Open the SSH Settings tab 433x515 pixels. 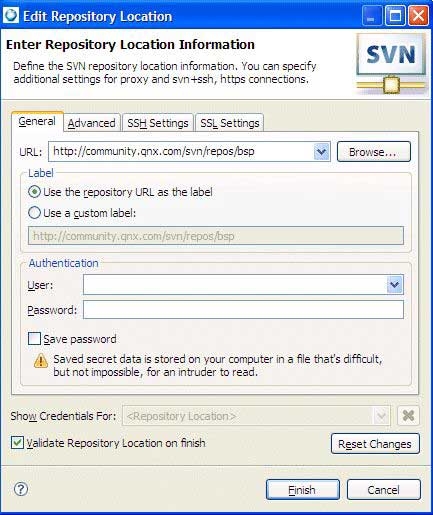click(x=158, y=123)
